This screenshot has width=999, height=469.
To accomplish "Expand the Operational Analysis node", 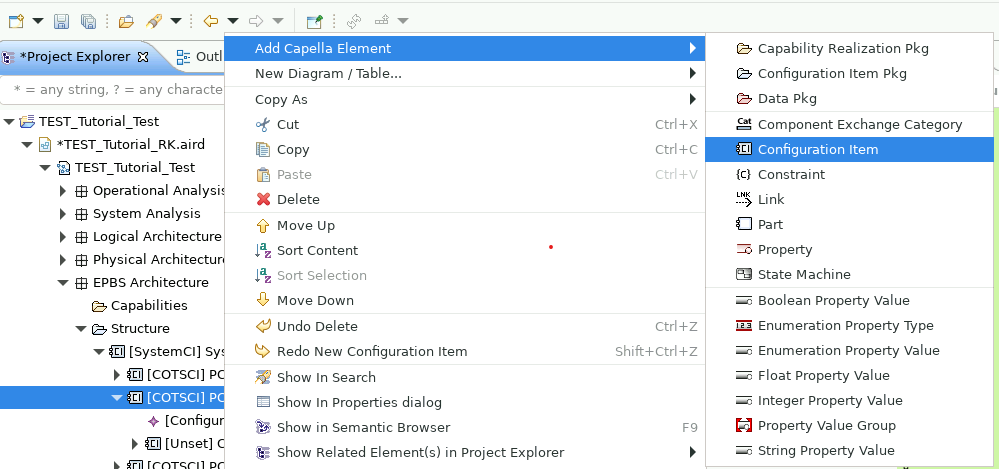I will click(62, 191).
